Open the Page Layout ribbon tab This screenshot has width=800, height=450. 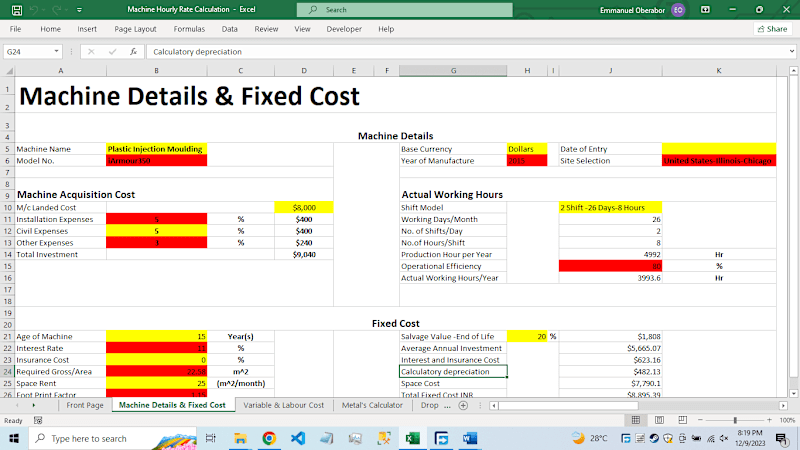(135, 29)
